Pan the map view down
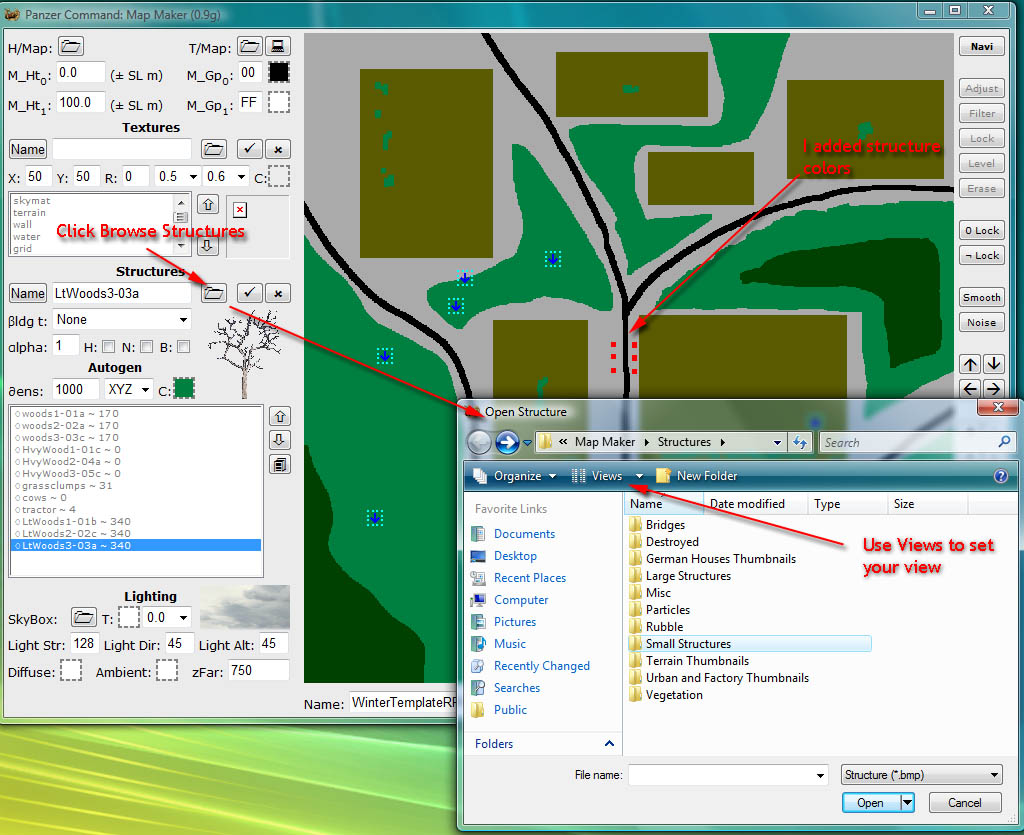This screenshot has height=835, width=1024. pyautogui.click(x=994, y=364)
